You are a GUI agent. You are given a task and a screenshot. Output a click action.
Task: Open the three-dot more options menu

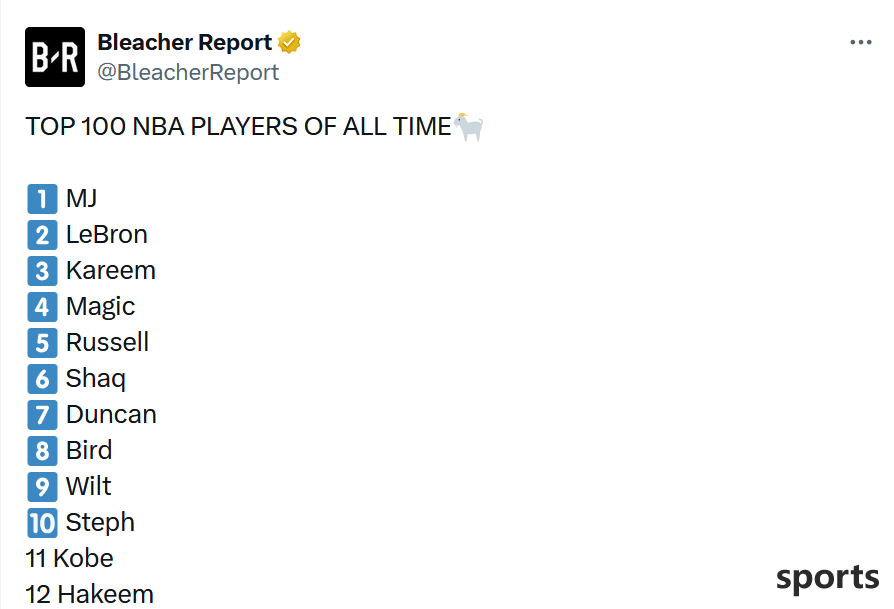coord(860,42)
